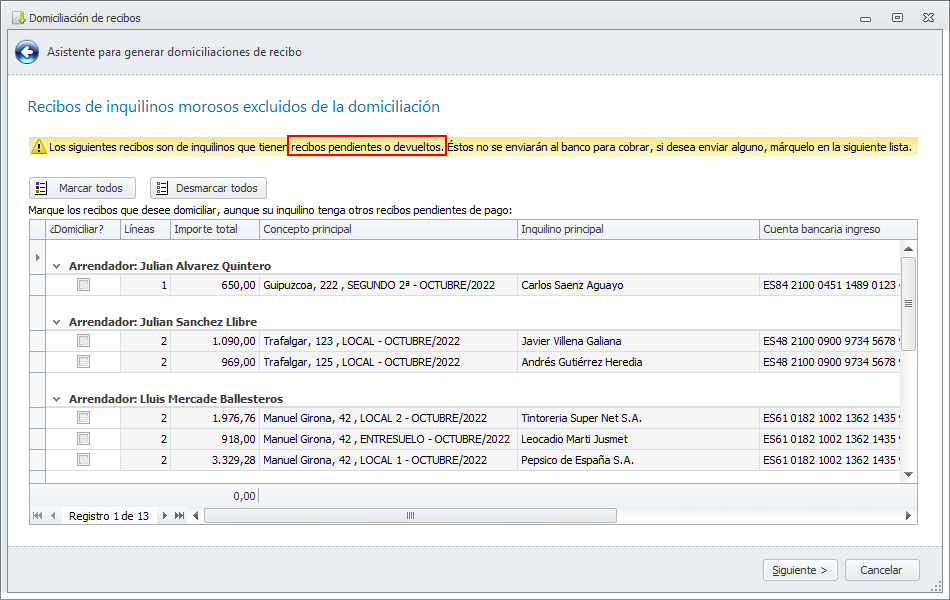This screenshot has width=950, height=600.
Task: Select the Guipuzcoa, 222, SEGUNDO 2ª concept cell
Action: pos(388,285)
